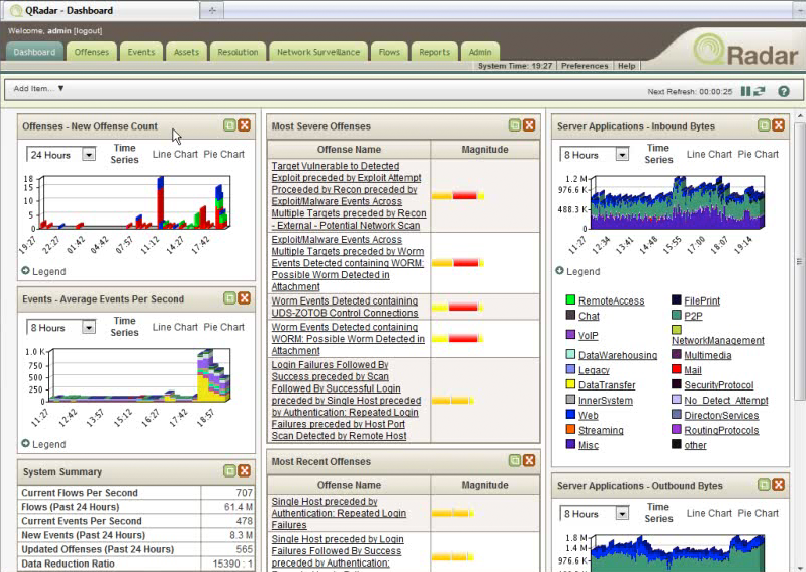The height and width of the screenshot is (572, 806).
Task: Select Time Series in New Offense Count
Action: point(124,154)
